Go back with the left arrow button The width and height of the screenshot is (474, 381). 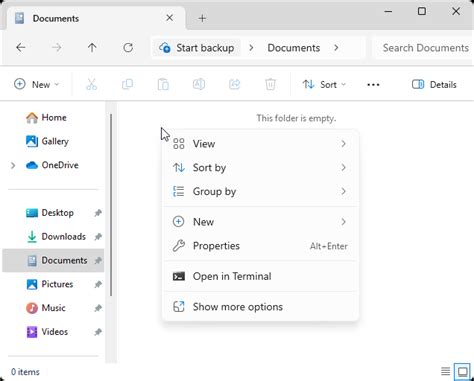click(x=21, y=48)
